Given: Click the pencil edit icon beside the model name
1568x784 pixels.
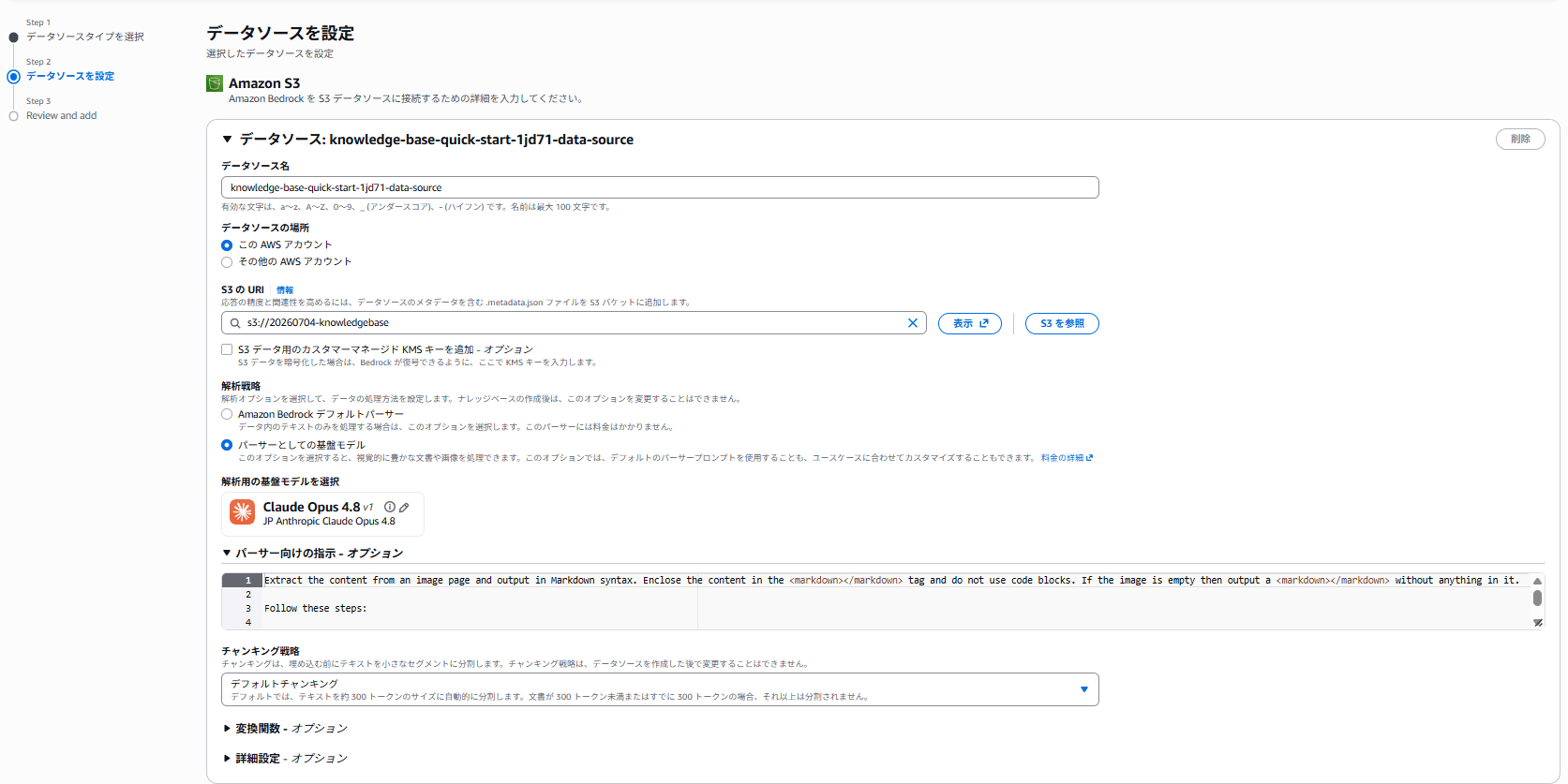Looking at the screenshot, I should coord(404,507).
